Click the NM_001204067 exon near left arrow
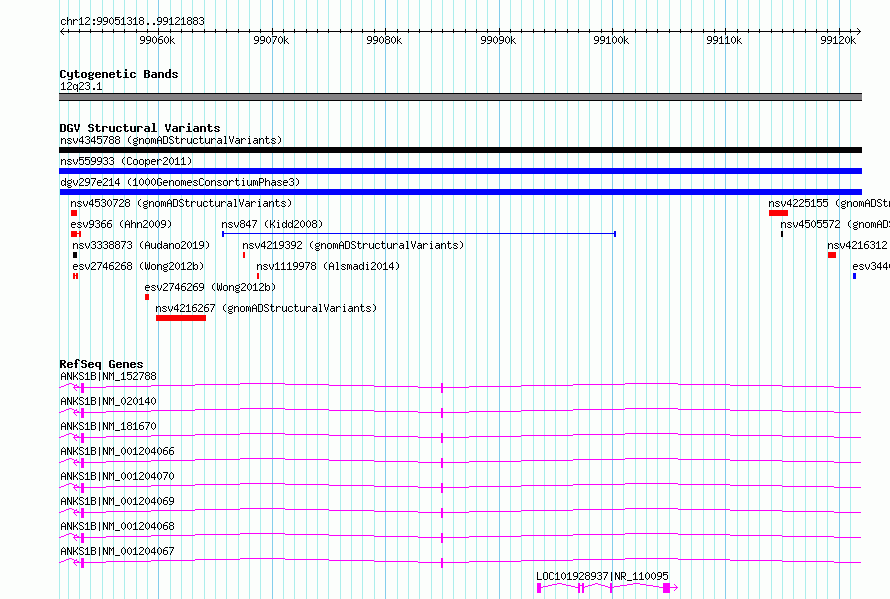890x599 pixels. tap(82, 563)
